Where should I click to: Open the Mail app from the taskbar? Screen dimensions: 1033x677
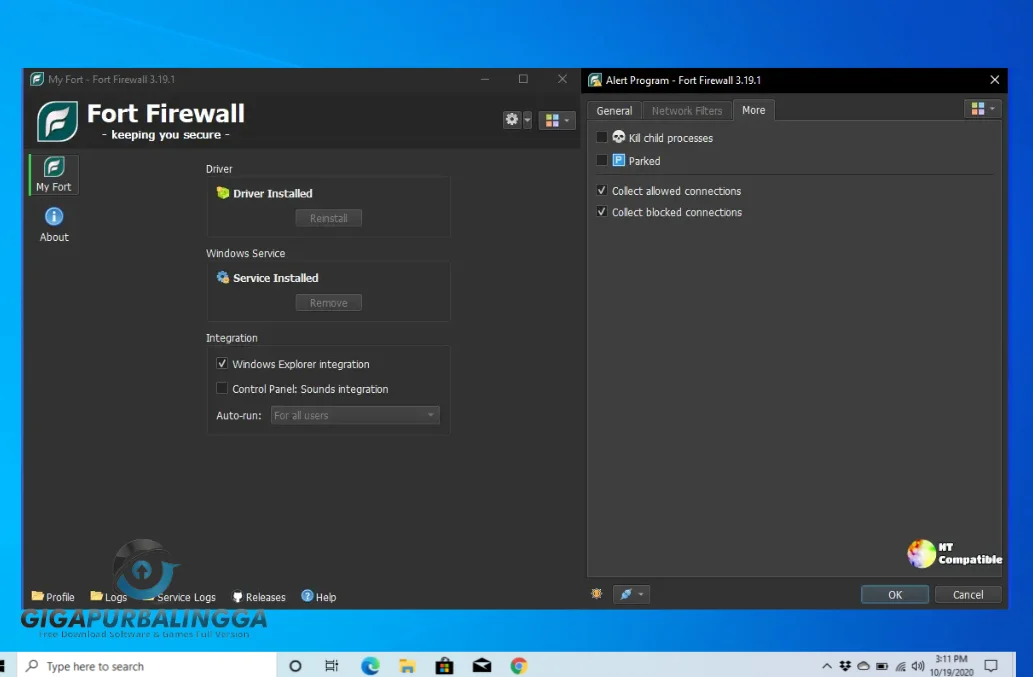(x=482, y=666)
